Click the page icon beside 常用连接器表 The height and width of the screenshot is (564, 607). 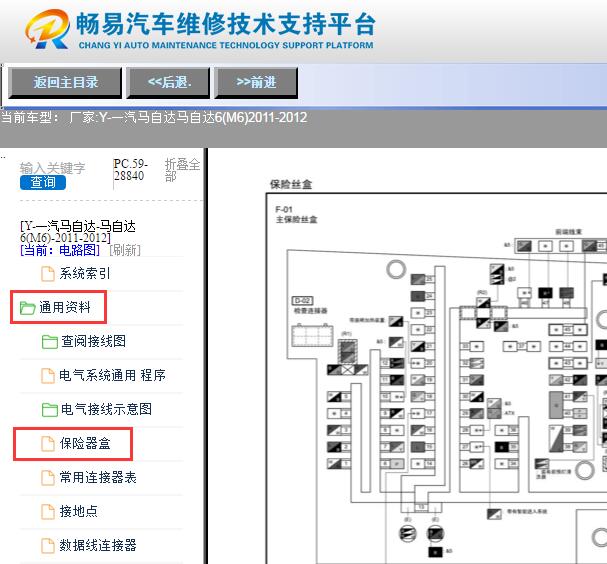(x=48, y=478)
